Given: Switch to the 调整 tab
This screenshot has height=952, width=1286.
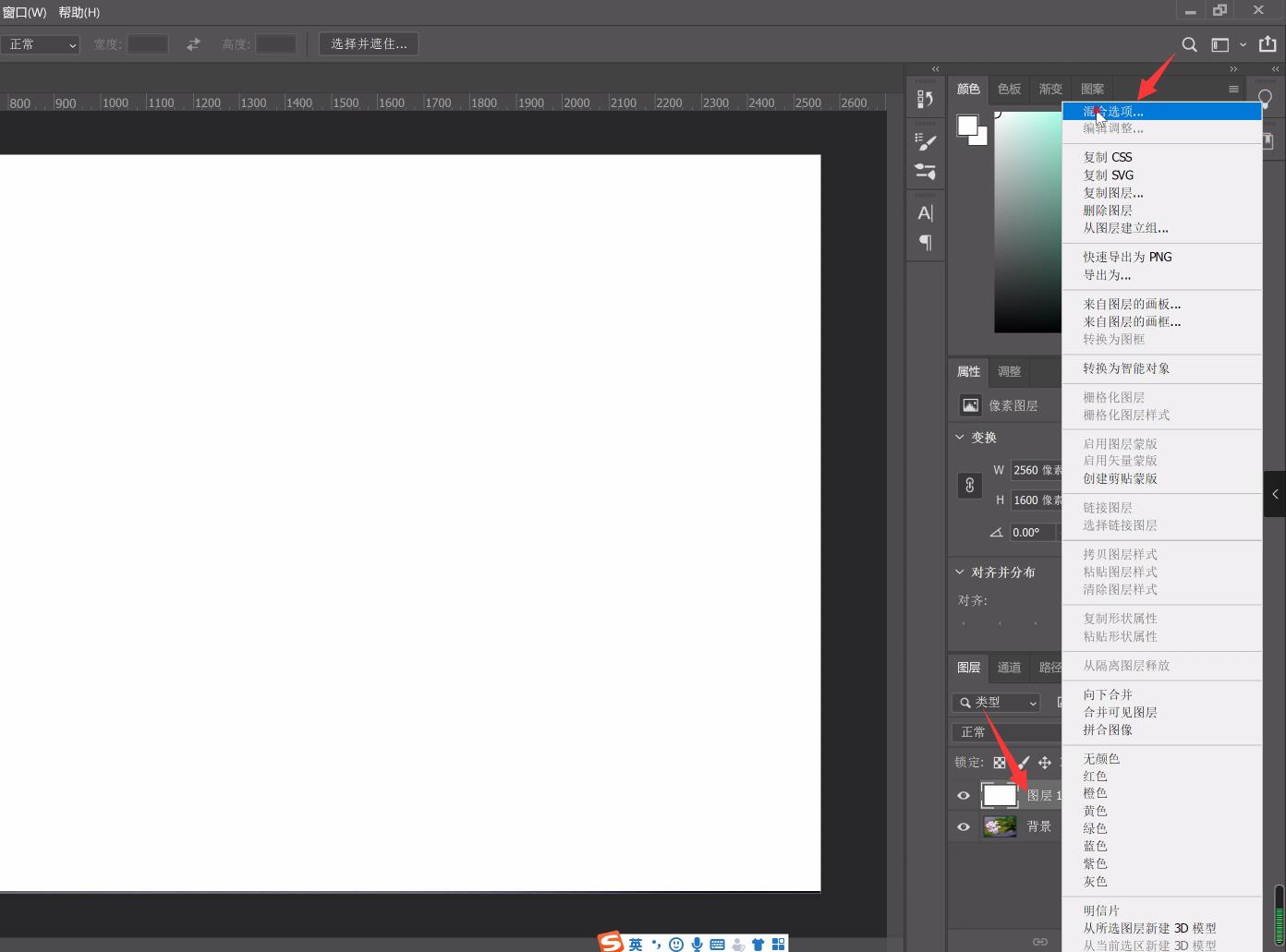Looking at the screenshot, I should (1010, 371).
